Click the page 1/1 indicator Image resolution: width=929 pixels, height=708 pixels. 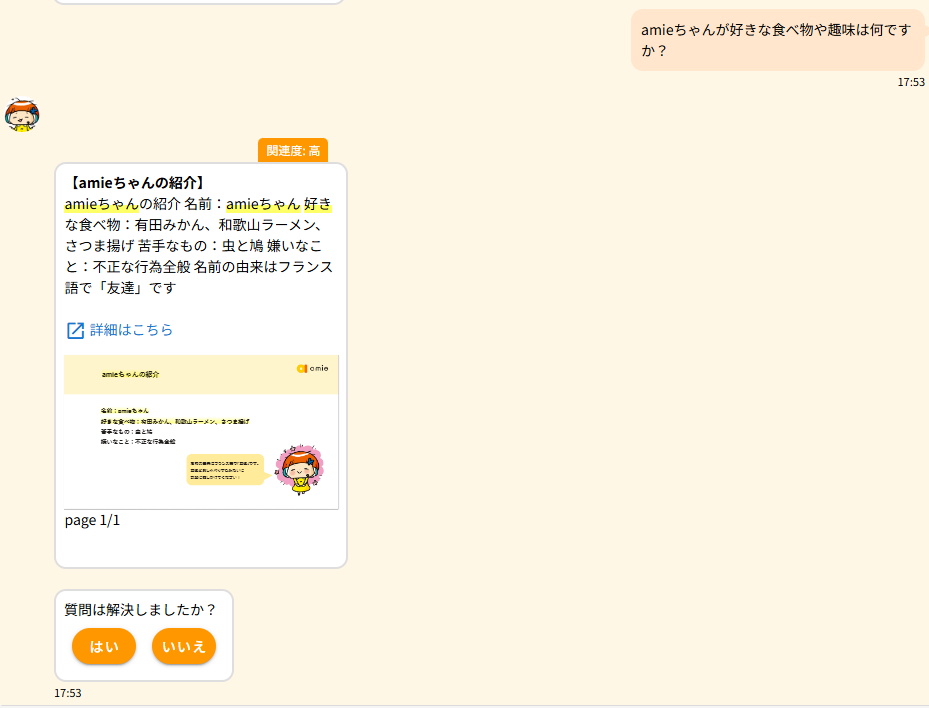[x=92, y=520]
